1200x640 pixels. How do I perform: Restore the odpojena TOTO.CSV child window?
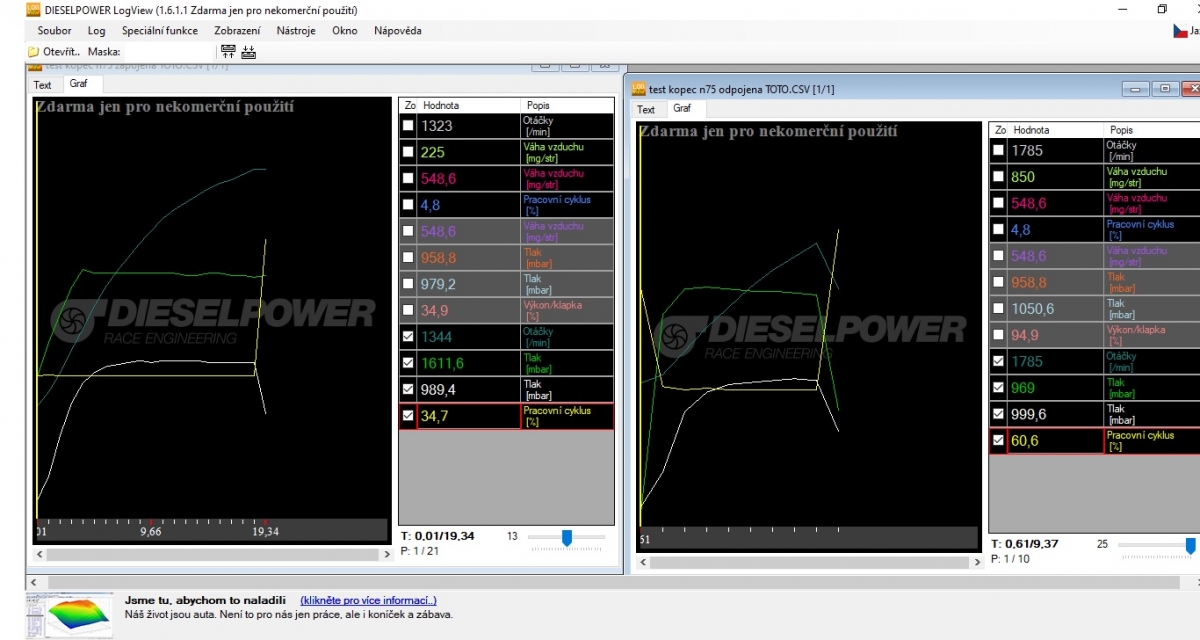coord(1166,89)
